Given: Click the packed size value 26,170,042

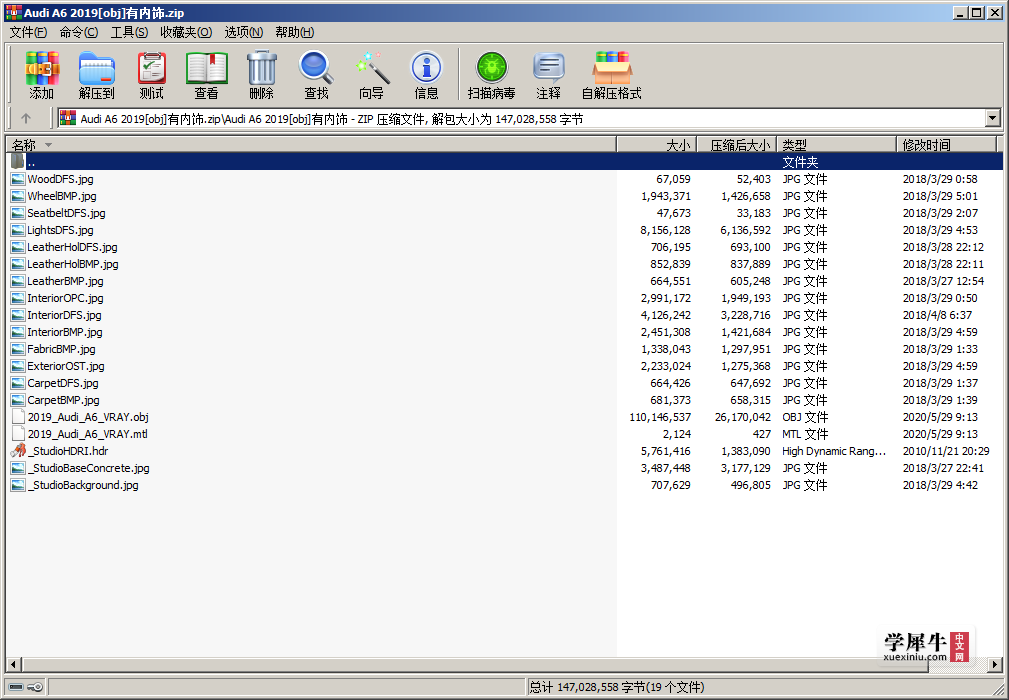Looking at the screenshot, I should tap(743, 417).
